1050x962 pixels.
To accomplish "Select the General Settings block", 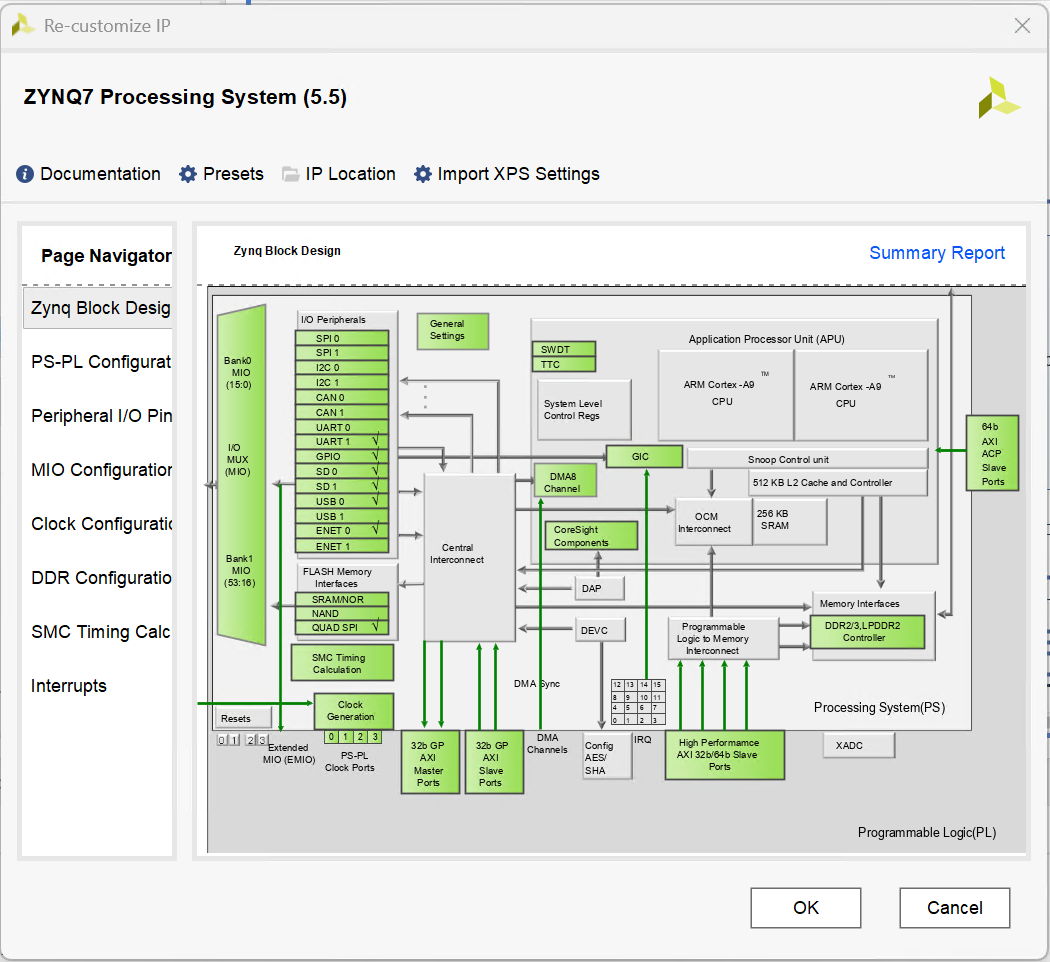I will [x=452, y=331].
